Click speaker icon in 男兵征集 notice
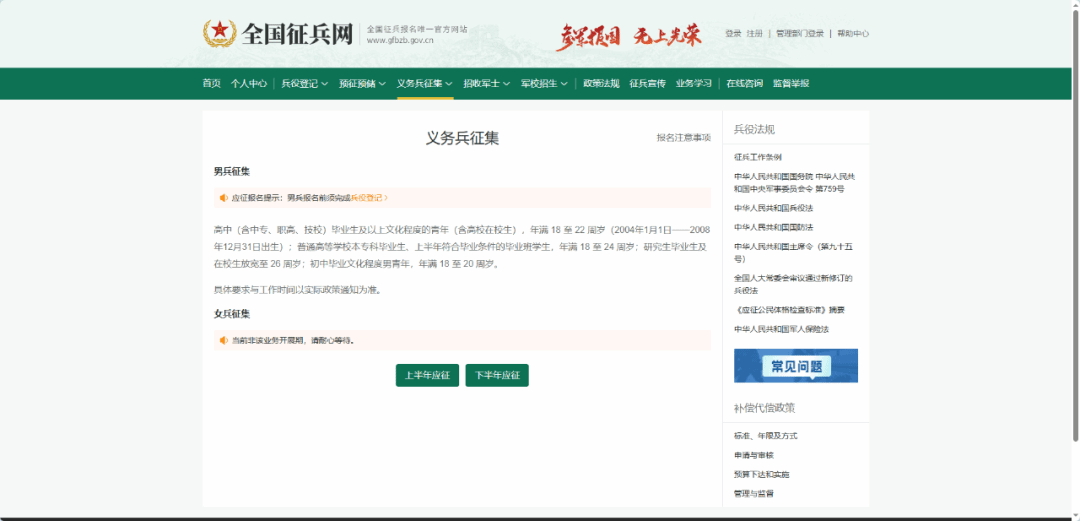Image resolution: width=1080 pixels, height=521 pixels. [x=224, y=198]
